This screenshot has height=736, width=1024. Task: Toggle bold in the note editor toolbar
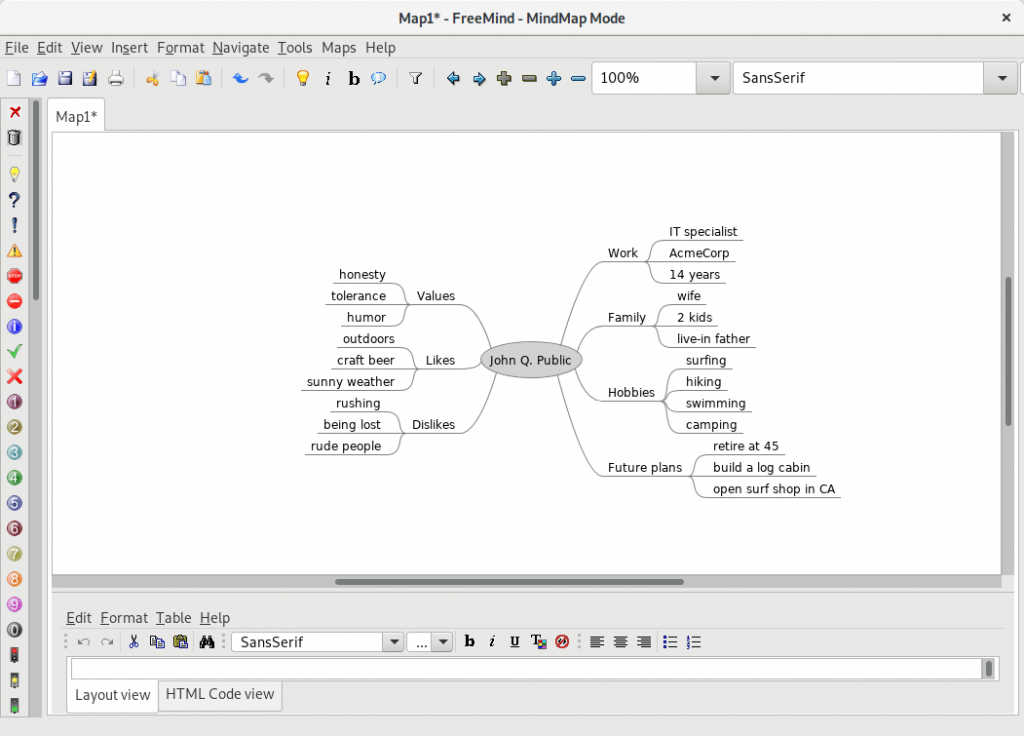coord(469,642)
